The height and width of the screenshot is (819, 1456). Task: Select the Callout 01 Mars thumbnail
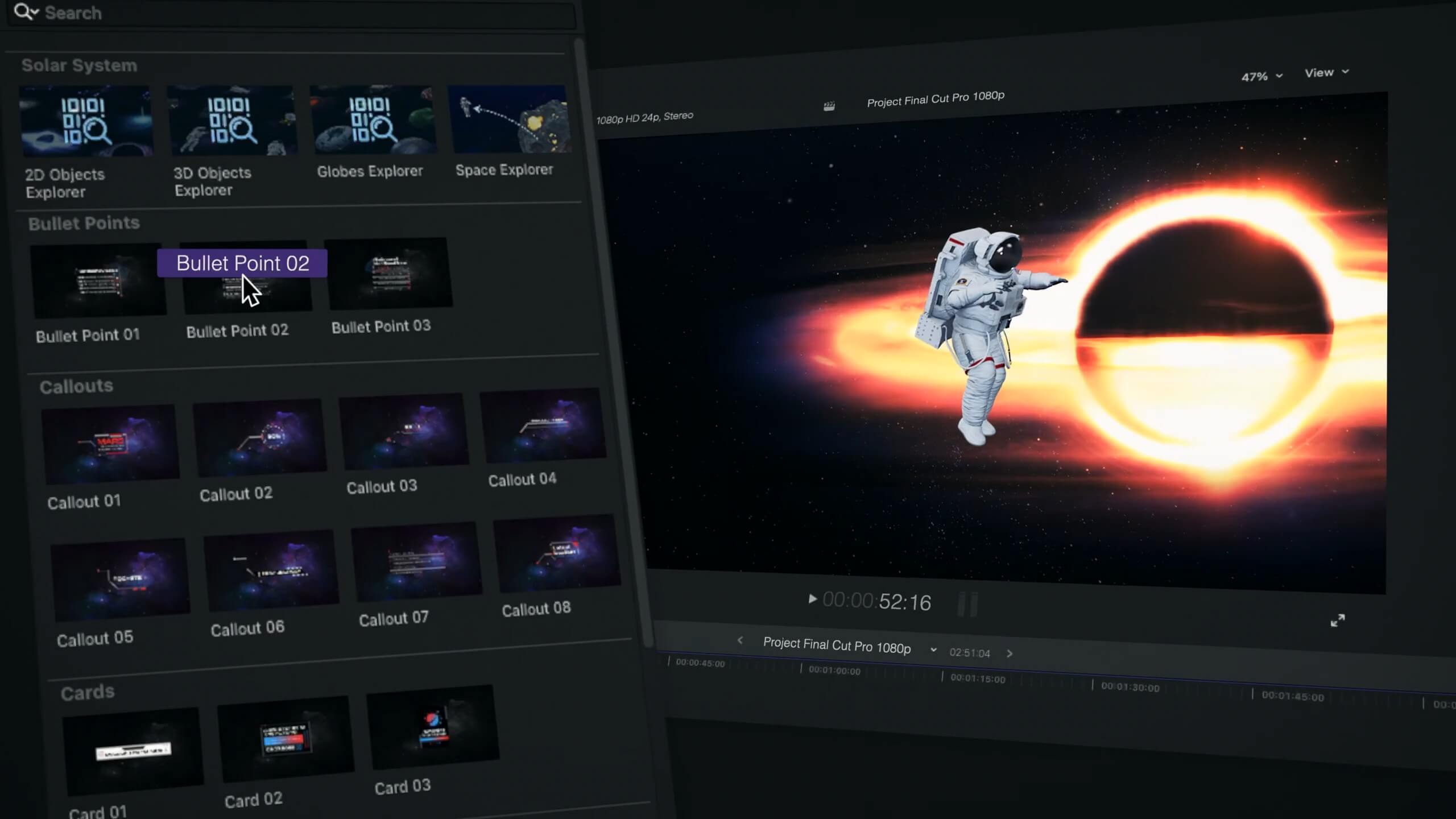pos(110,444)
